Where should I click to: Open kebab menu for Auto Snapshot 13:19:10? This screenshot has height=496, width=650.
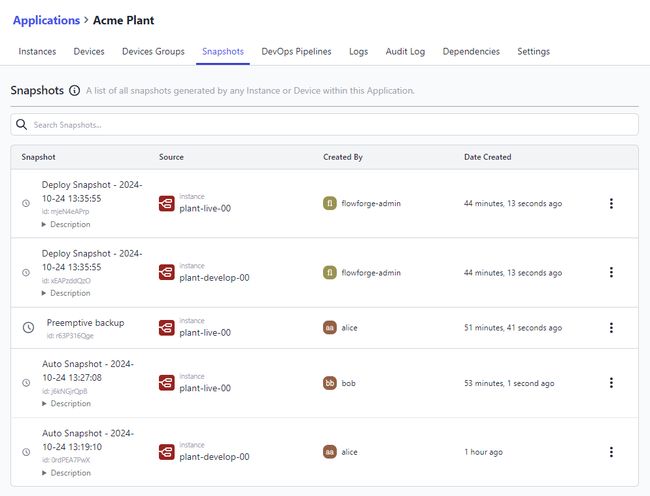coord(611,452)
